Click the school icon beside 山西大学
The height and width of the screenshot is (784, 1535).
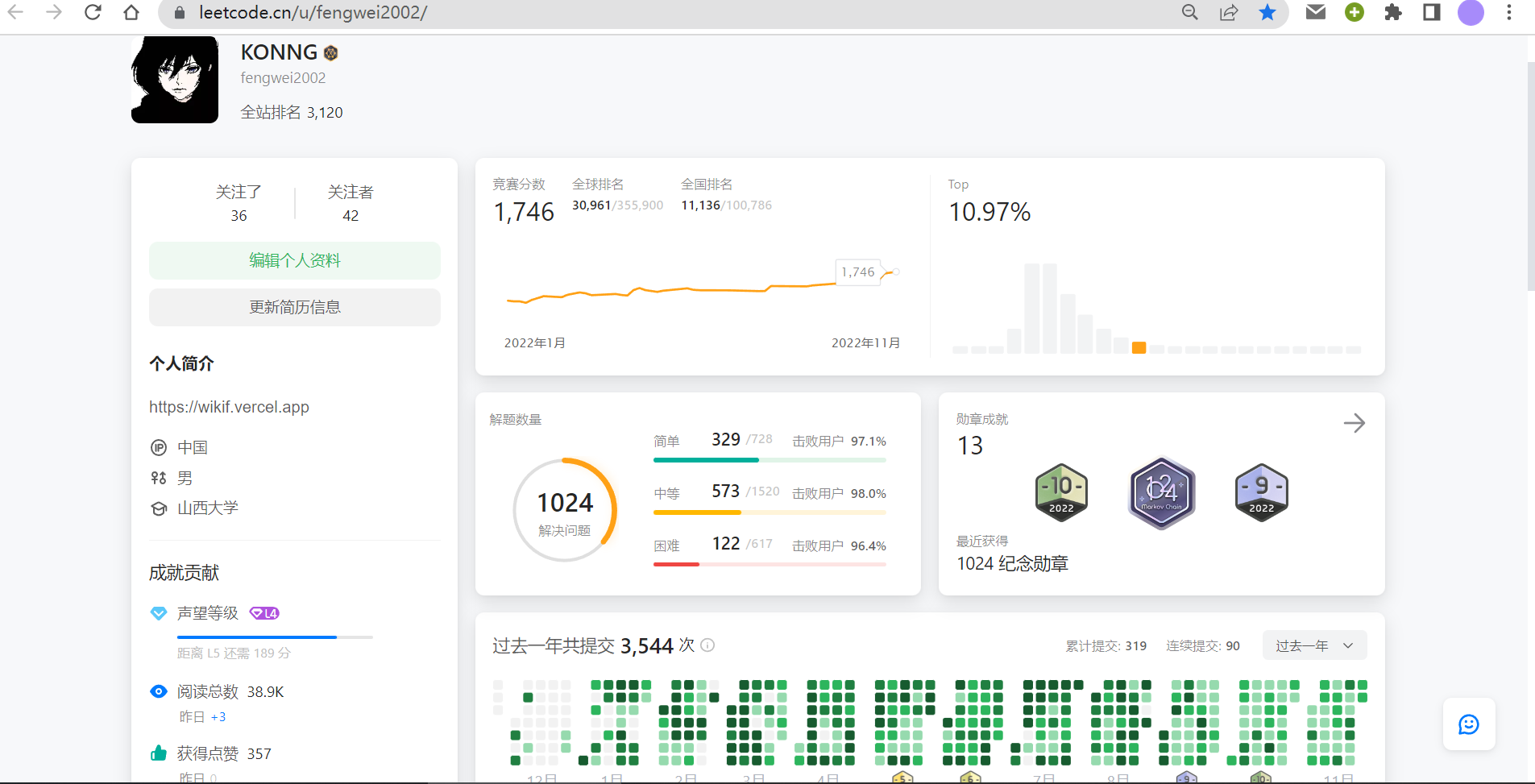159,508
